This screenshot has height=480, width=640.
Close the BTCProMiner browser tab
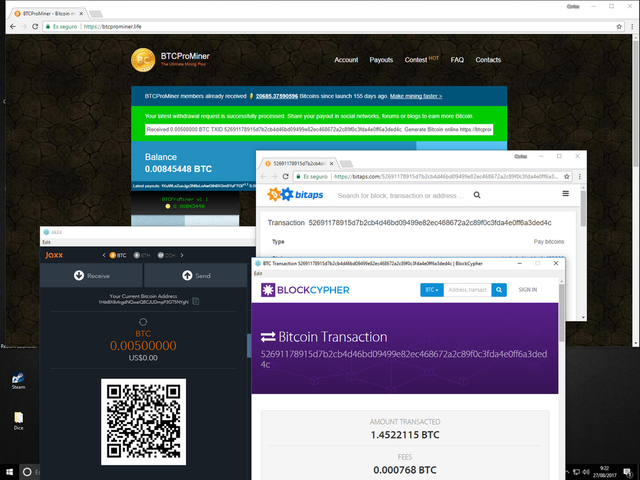click(81, 13)
